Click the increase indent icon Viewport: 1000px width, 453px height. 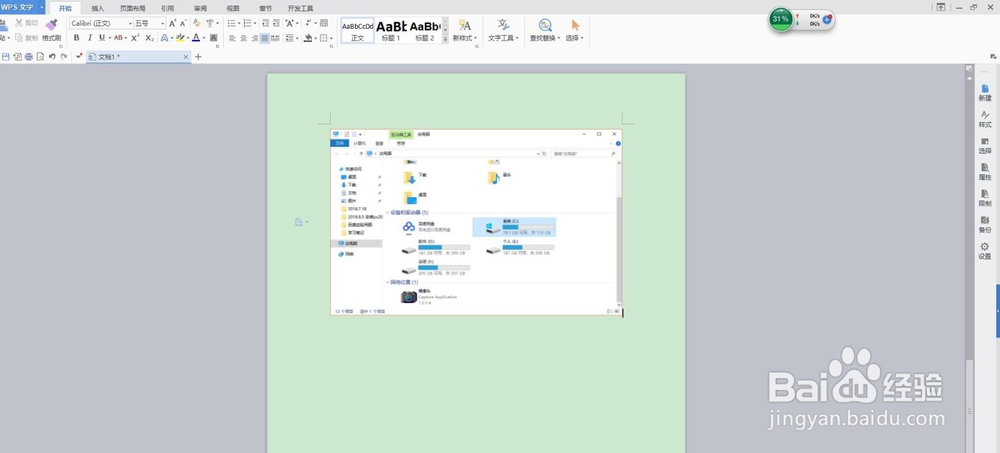(x=276, y=23)
